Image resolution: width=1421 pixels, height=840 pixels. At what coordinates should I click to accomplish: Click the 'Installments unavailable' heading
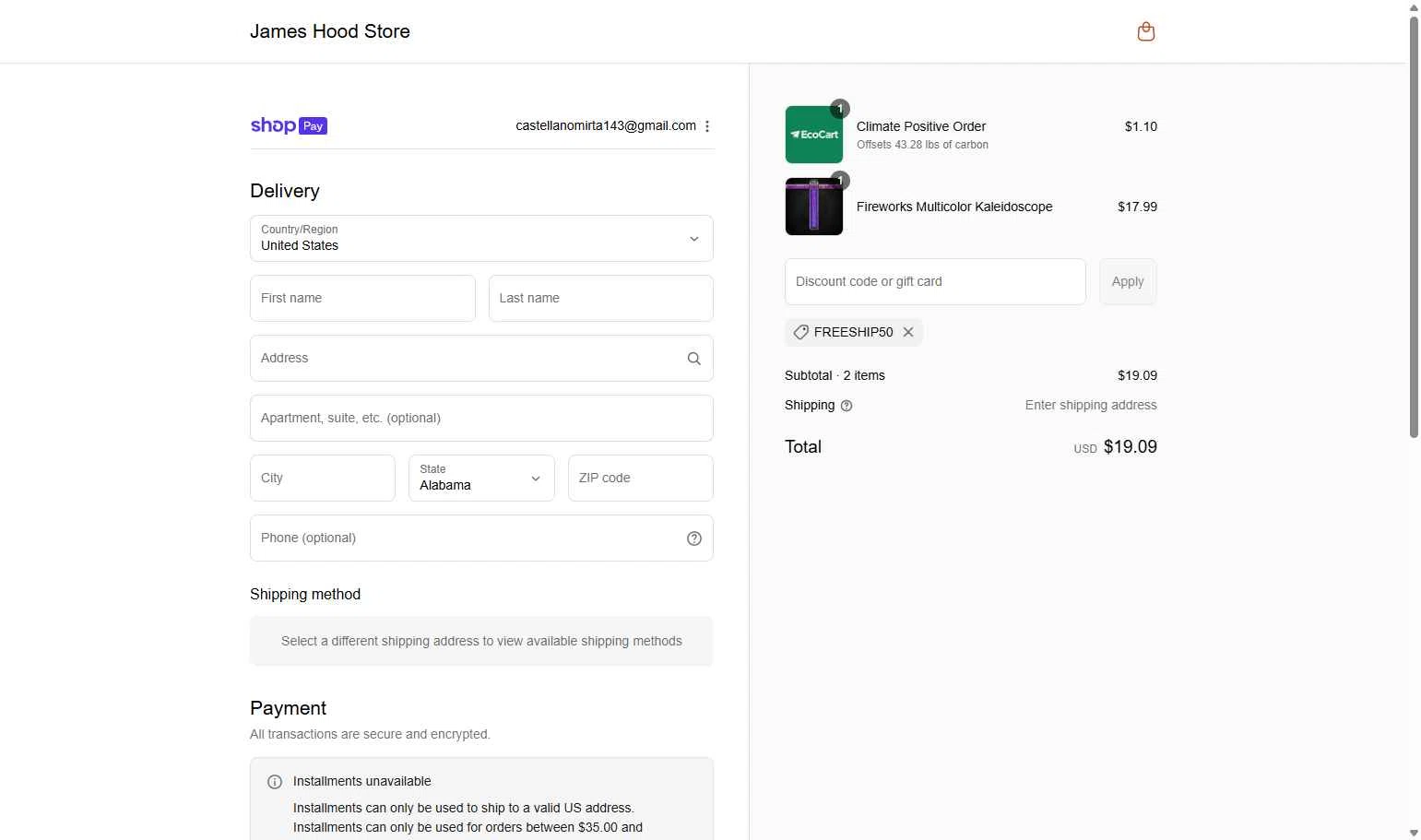pyautogui.click(x=362, y=782)
